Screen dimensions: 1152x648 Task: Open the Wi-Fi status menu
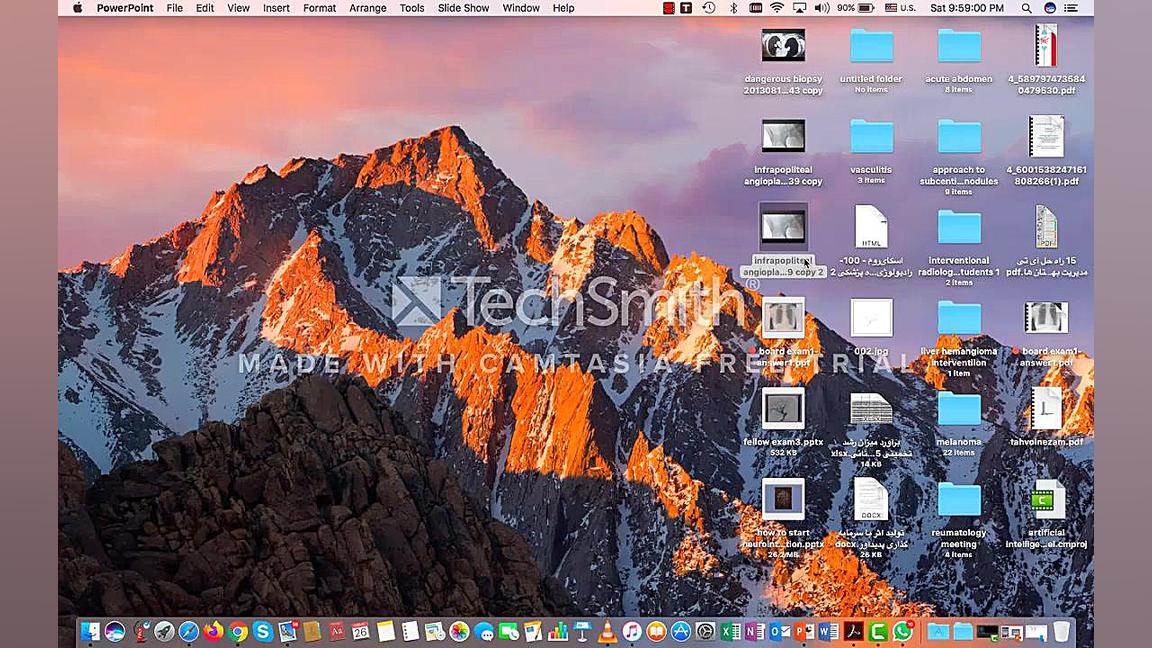[777, 8]
